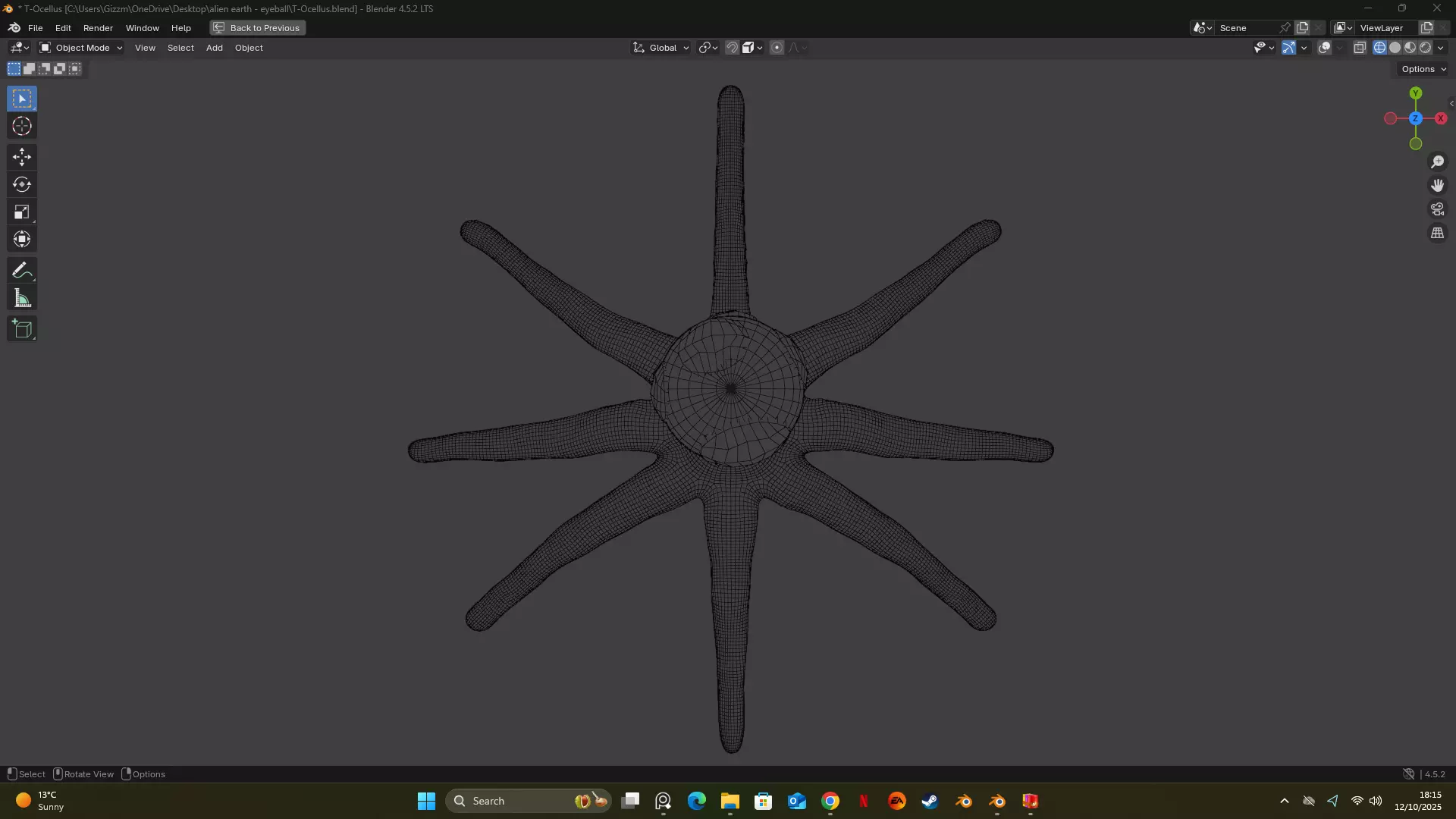Screen dimensions: 1456x819
Task: Open the Render menu
Action: tap(98, 28)
